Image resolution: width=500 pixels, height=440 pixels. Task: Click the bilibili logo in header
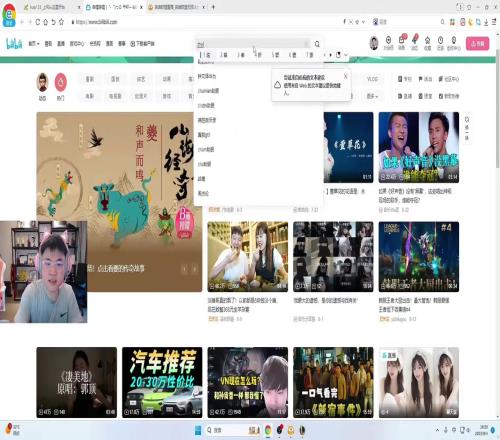(14, 44)
